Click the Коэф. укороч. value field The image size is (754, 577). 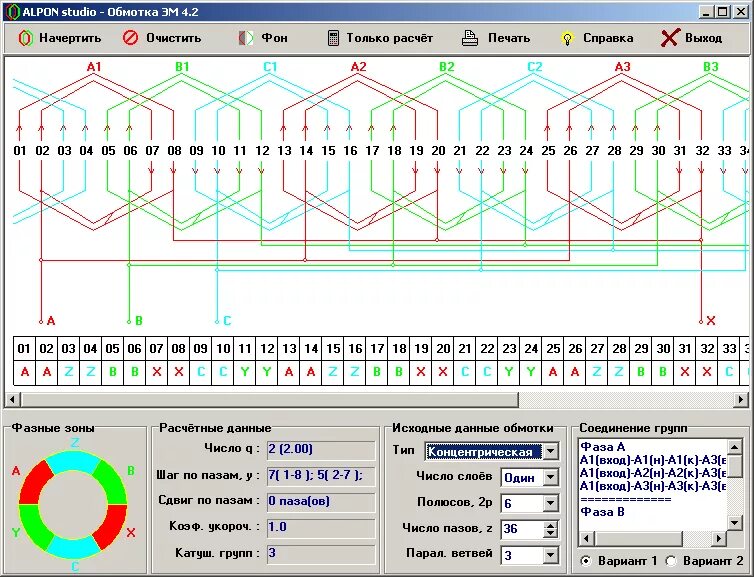(321, 527)
